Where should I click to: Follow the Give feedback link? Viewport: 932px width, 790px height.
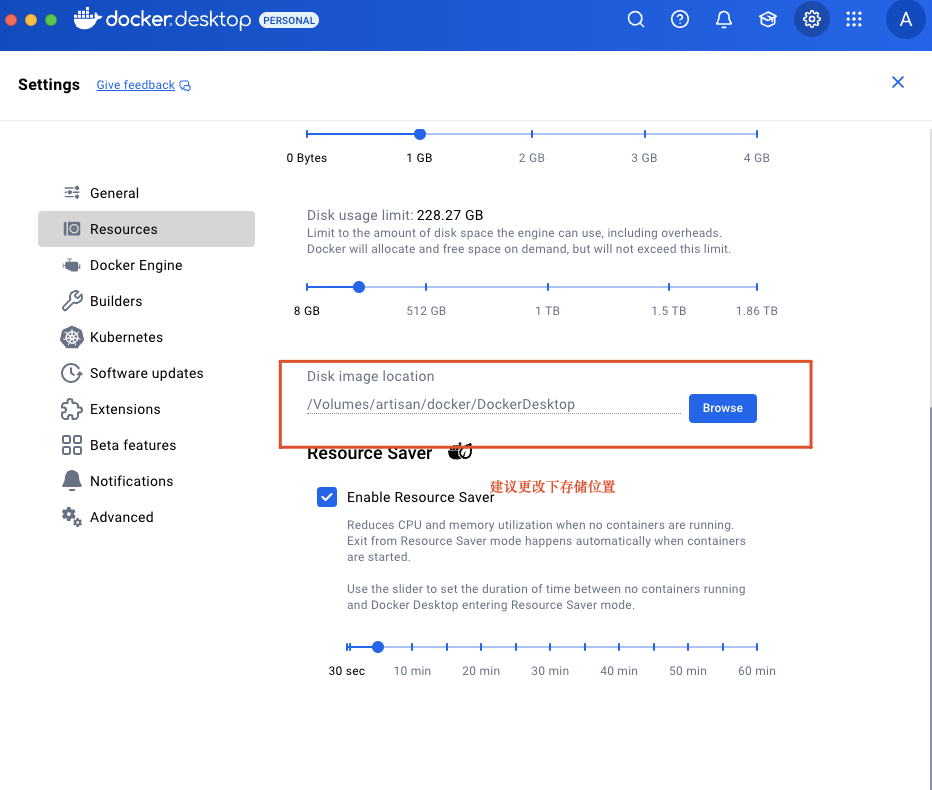pyautogui.click(x=136, y=85)
